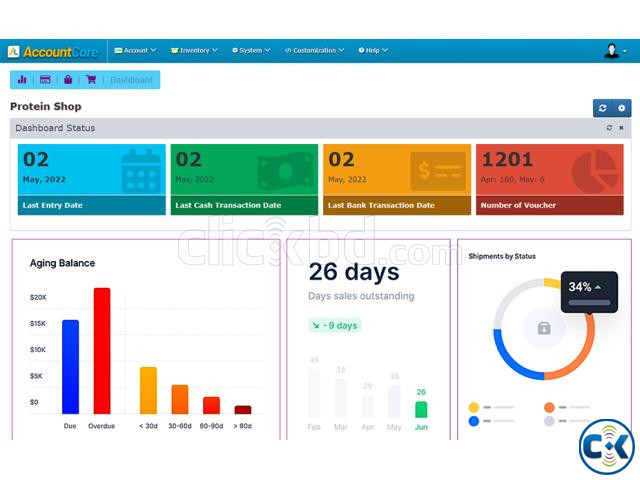Click the Dashboard breadcrumb link
The height and width of the screenshot is (480, 640).
(131, 80)
